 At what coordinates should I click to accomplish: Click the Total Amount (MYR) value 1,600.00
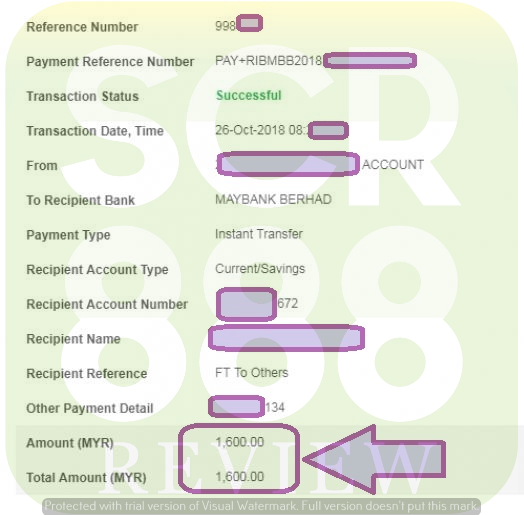point(240,477)
